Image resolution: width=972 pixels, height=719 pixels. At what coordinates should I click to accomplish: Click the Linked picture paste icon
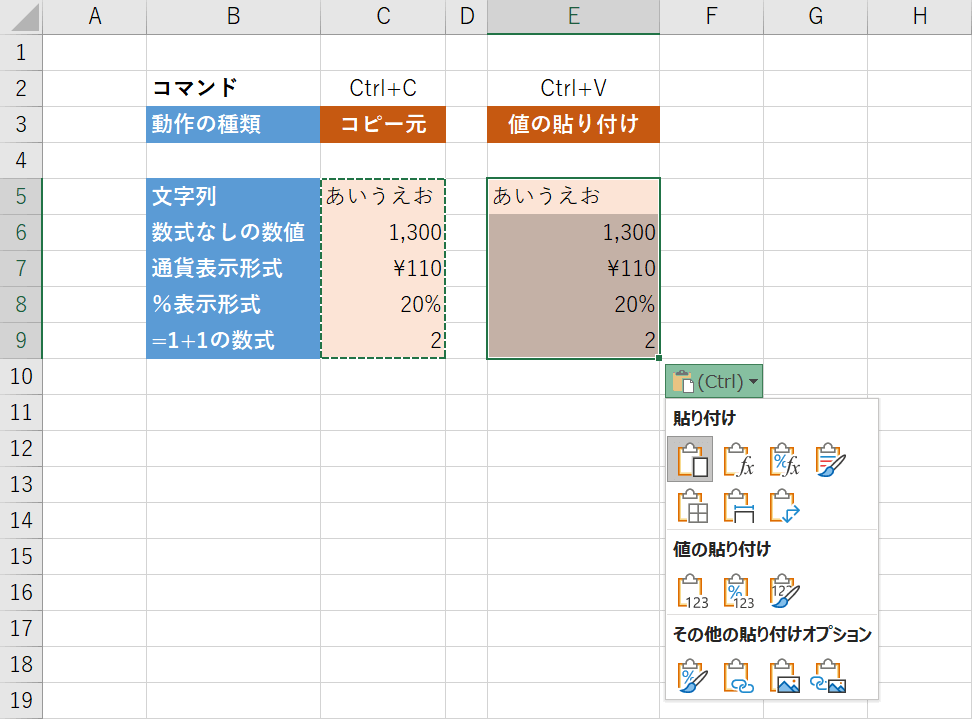[x=830, y=676]
